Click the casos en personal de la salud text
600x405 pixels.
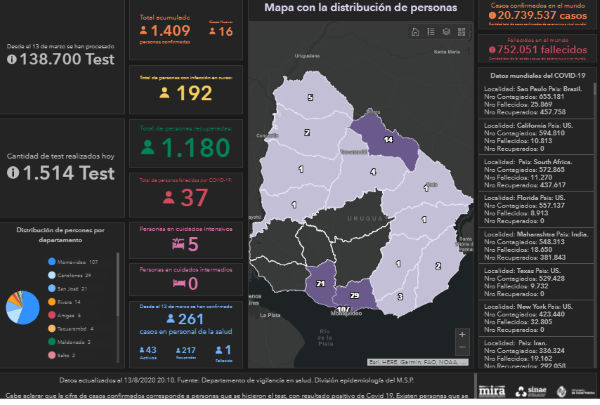click(186, 332)
